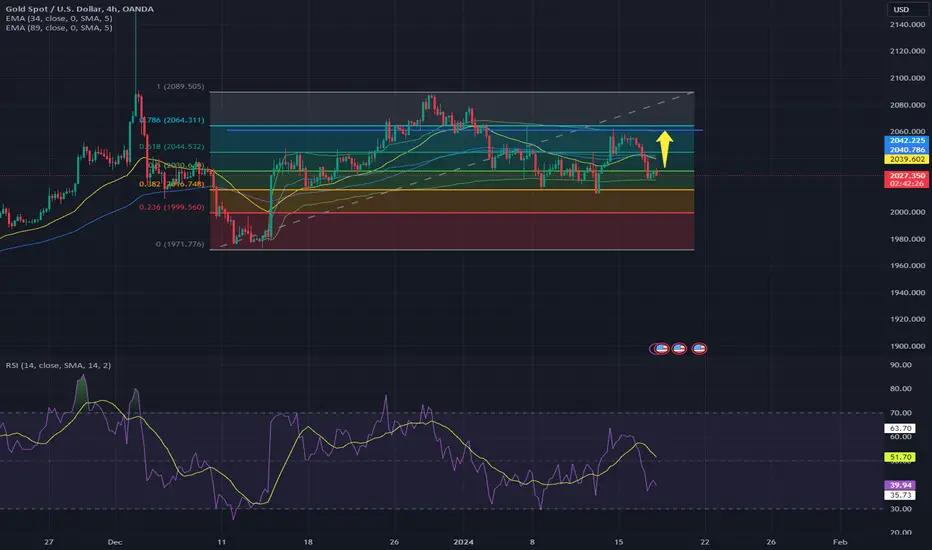Click the 02:42:26 bar countdown label
The image size is (932, 550).
906,184
